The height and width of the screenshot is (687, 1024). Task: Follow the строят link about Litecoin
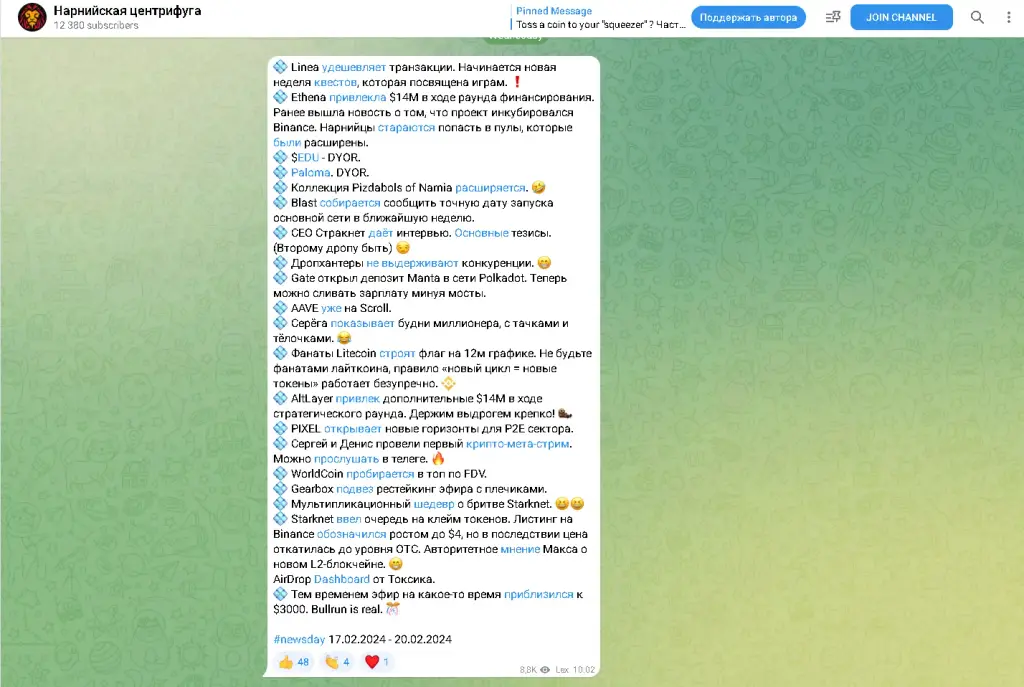click(397, 353)
